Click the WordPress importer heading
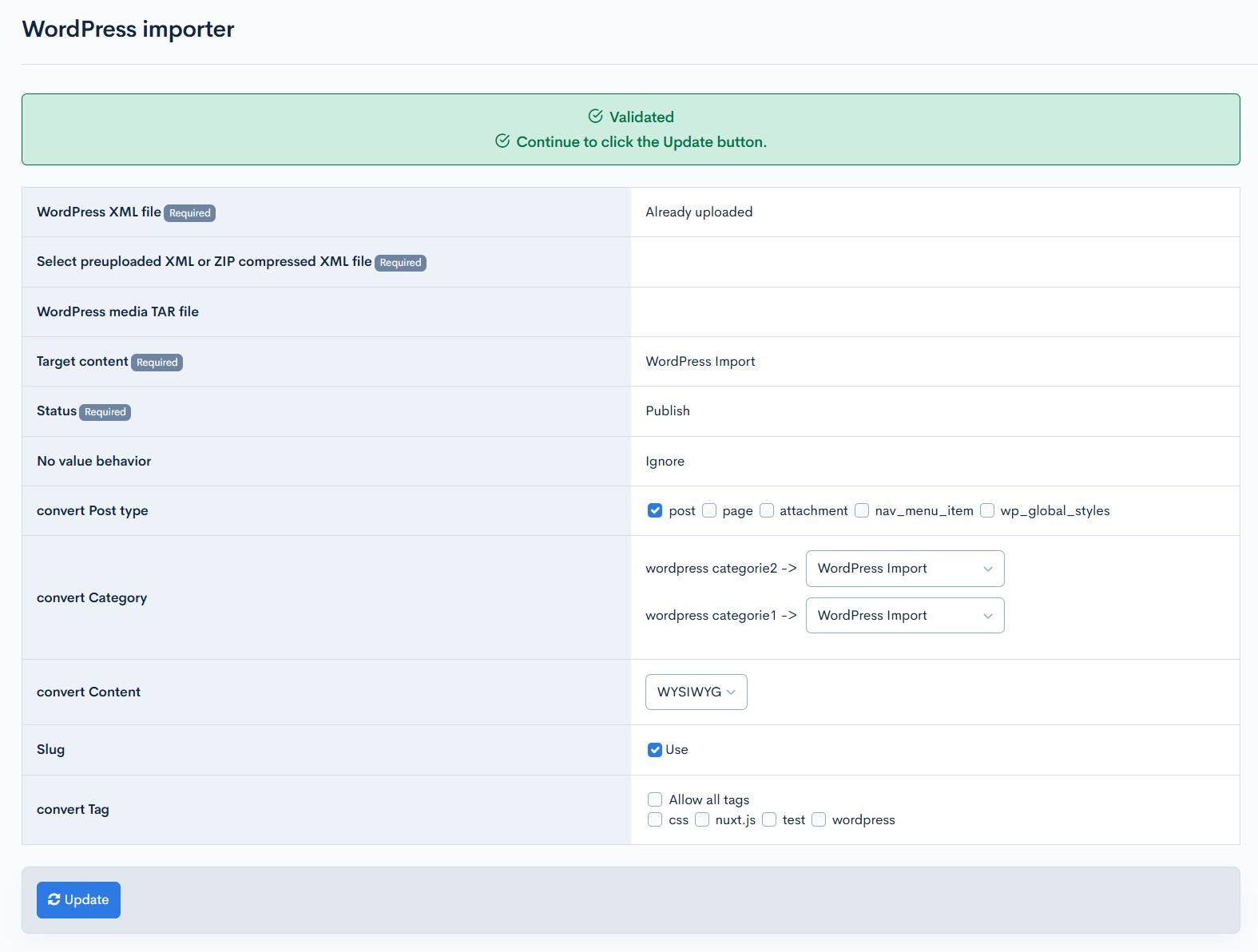 click(128, 30)
